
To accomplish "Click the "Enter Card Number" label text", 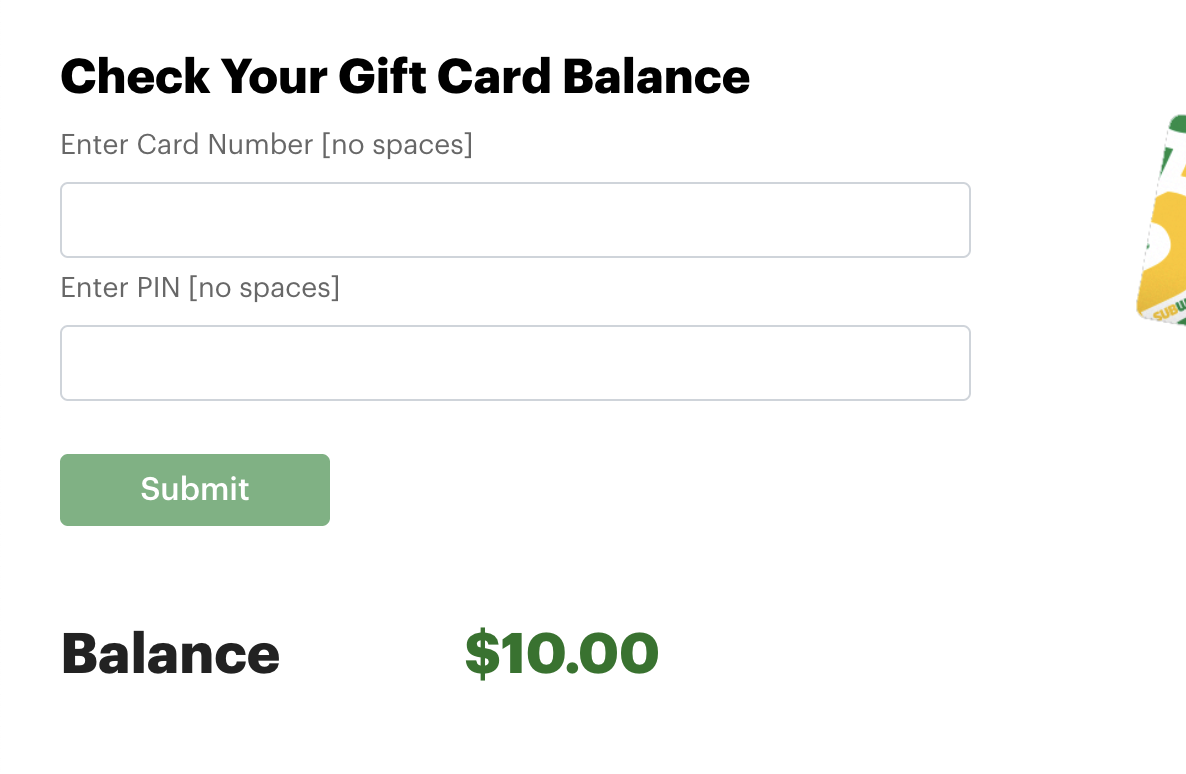I will [x=187, y=145].
